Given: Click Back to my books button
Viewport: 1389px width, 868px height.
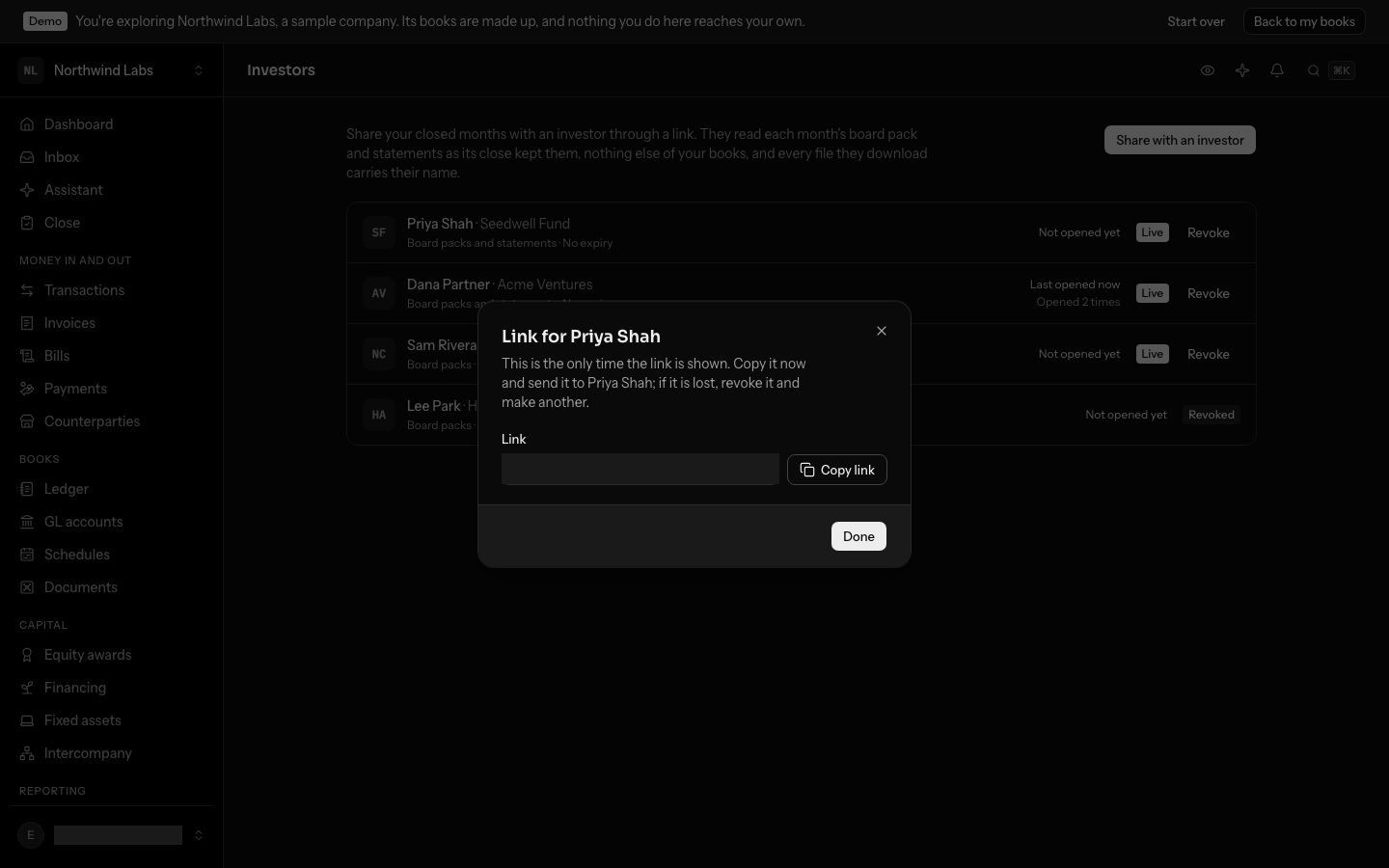Looking at the screenshot, I should 1304,21.
